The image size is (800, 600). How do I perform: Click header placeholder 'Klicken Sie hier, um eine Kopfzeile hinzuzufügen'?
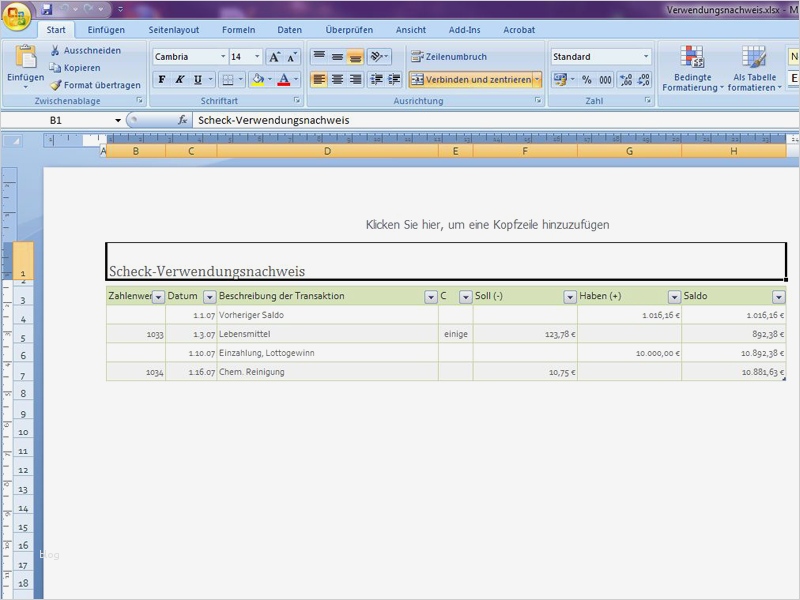487,224
